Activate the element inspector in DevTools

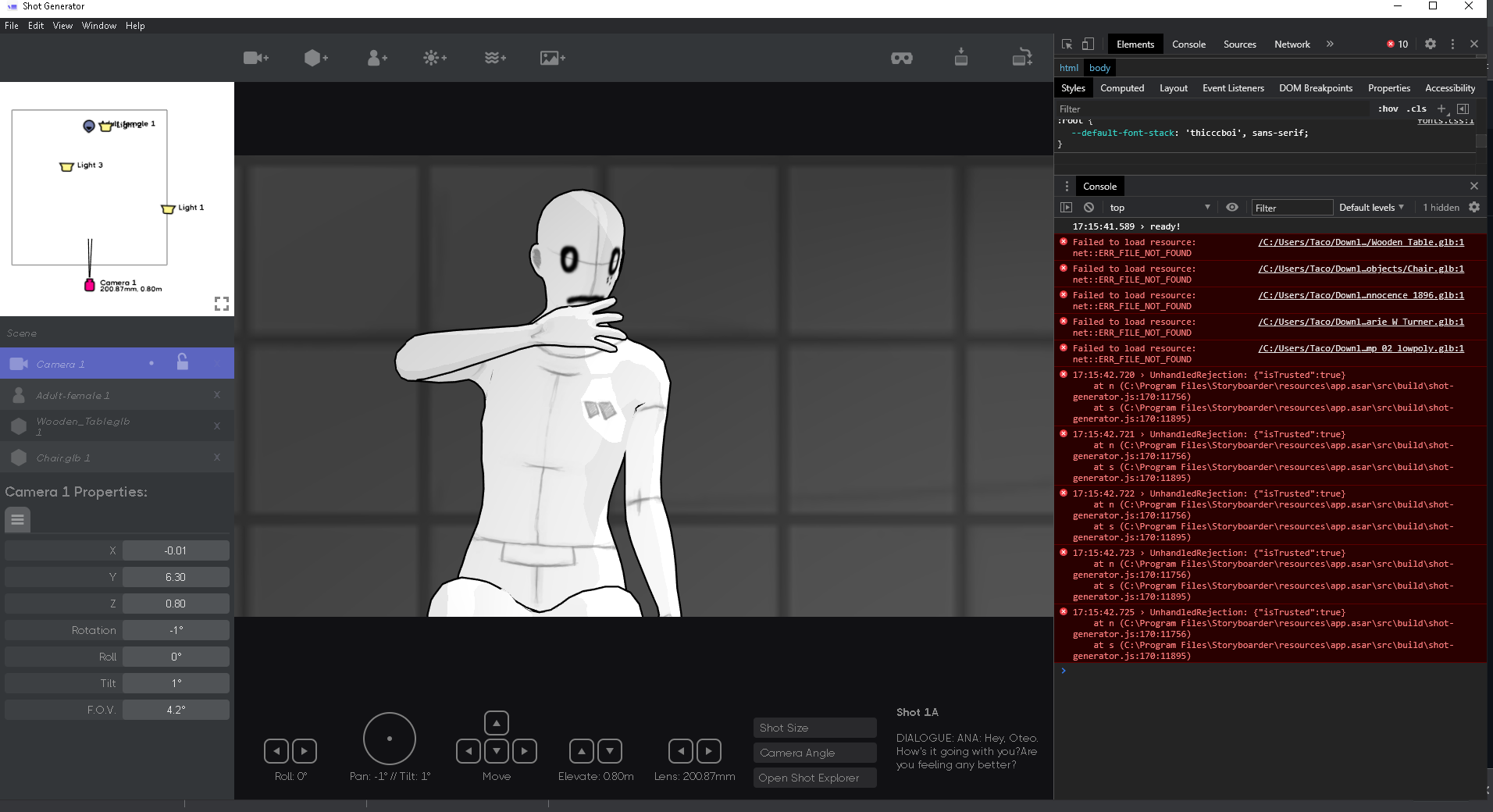click(x=1067, y=44)
